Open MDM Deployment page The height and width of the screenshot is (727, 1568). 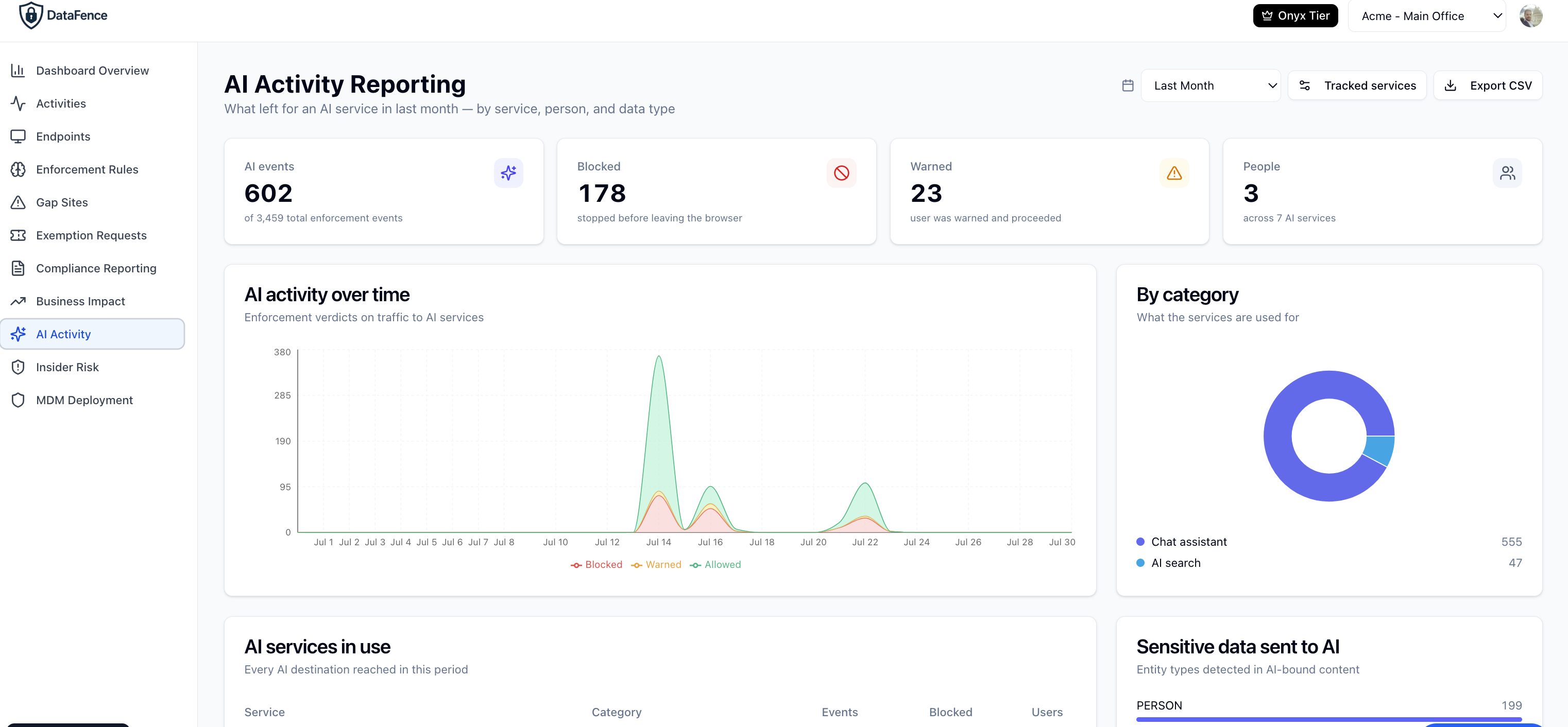tap(93, 400)
